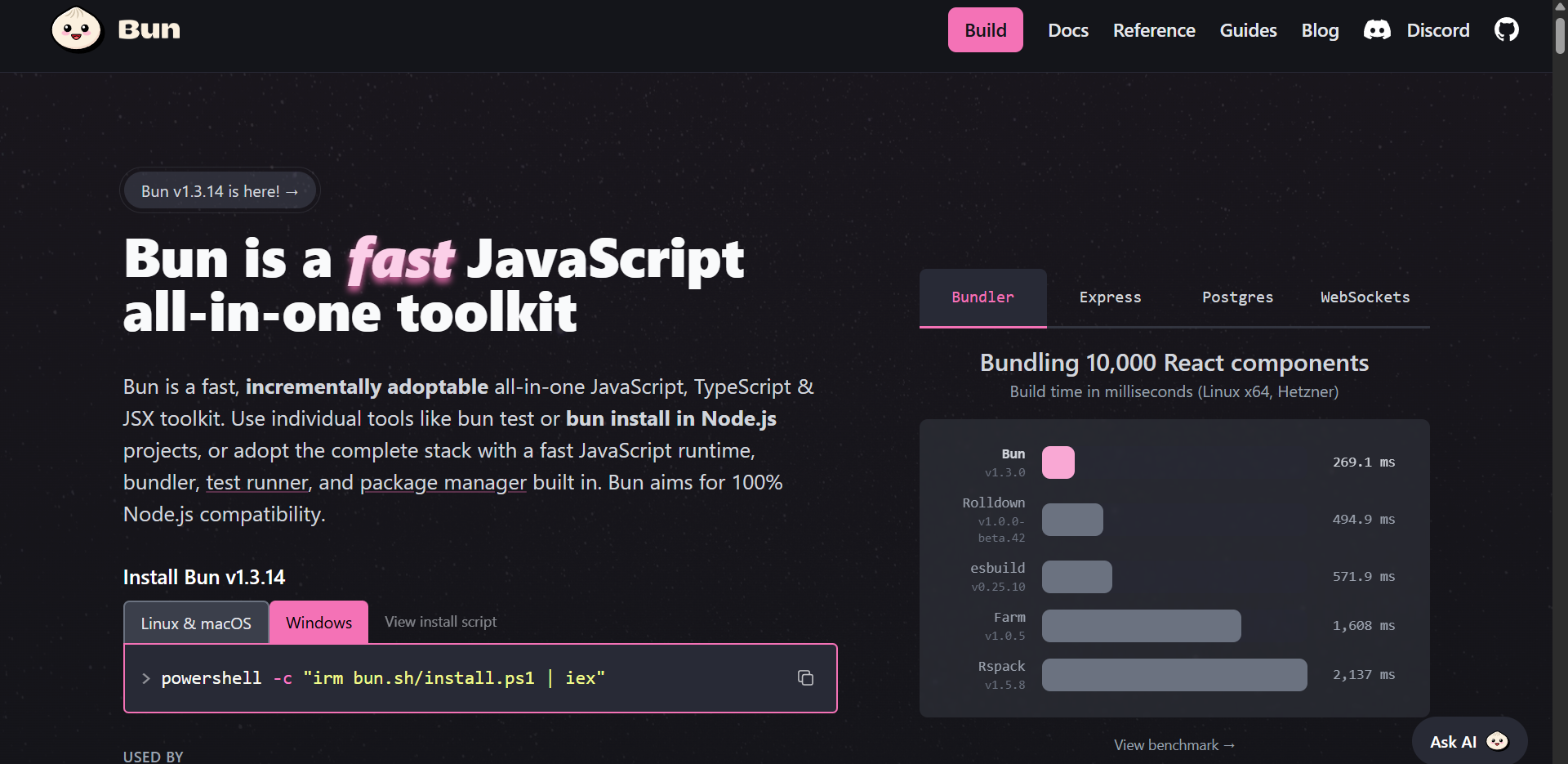Click the Build time in milliseconds subtitle
Viewport: 1568px width, 764px height.
tap(1174, 391)
